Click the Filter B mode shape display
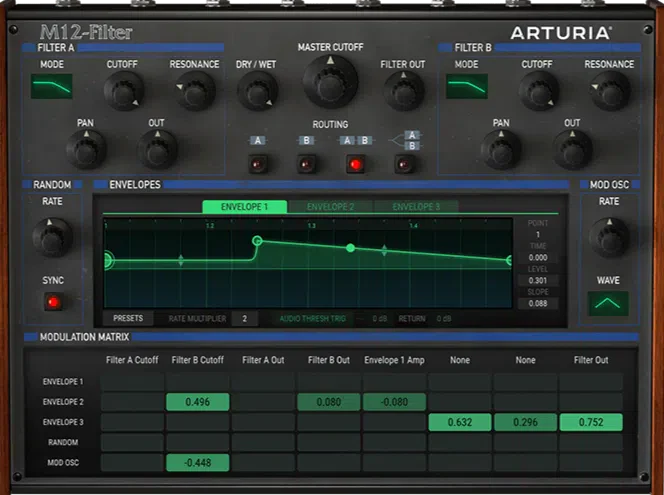Viewport: 664px width, 495px height. click(467, 86)
